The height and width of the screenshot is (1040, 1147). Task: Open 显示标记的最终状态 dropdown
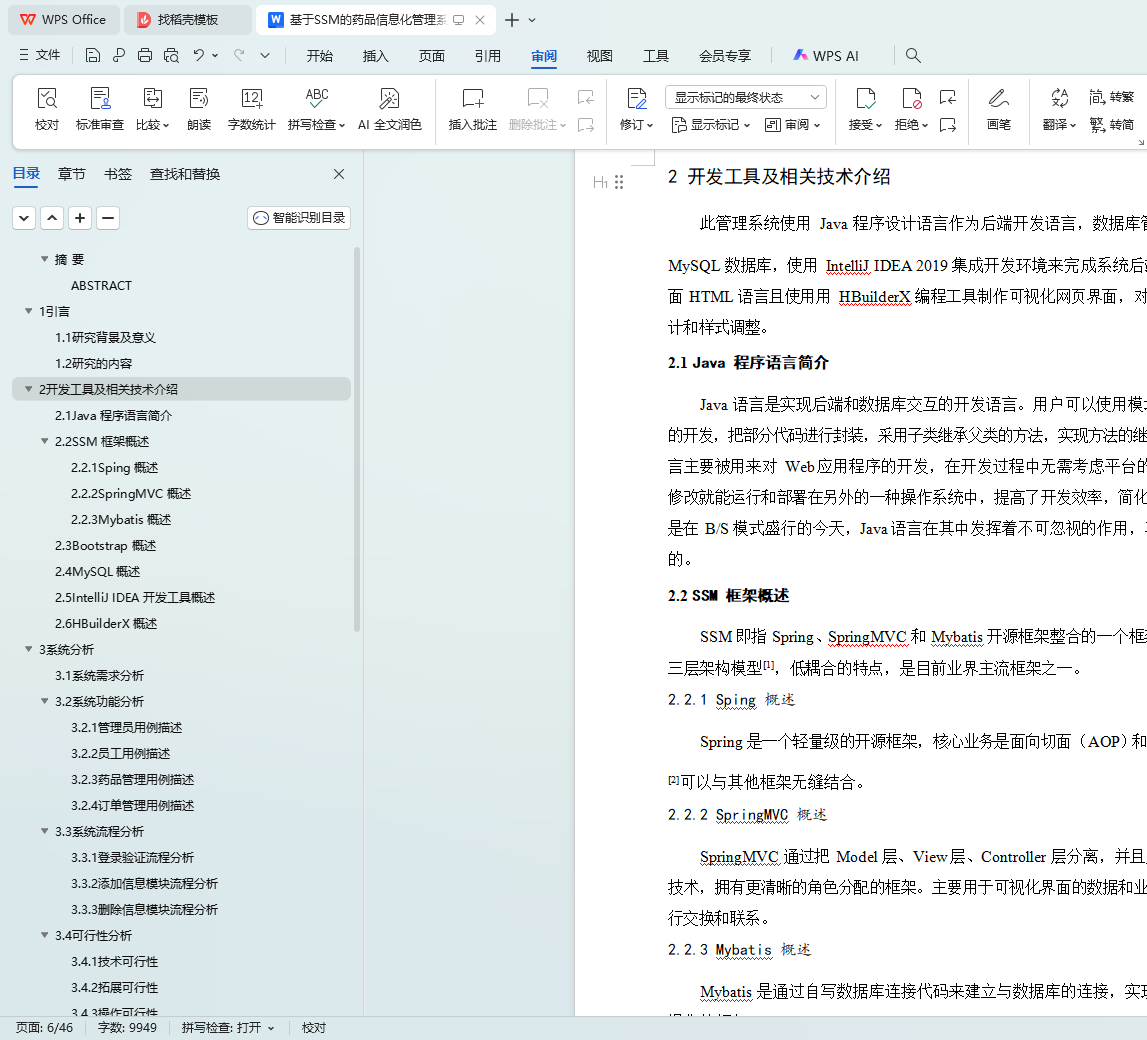click(745, 97)
